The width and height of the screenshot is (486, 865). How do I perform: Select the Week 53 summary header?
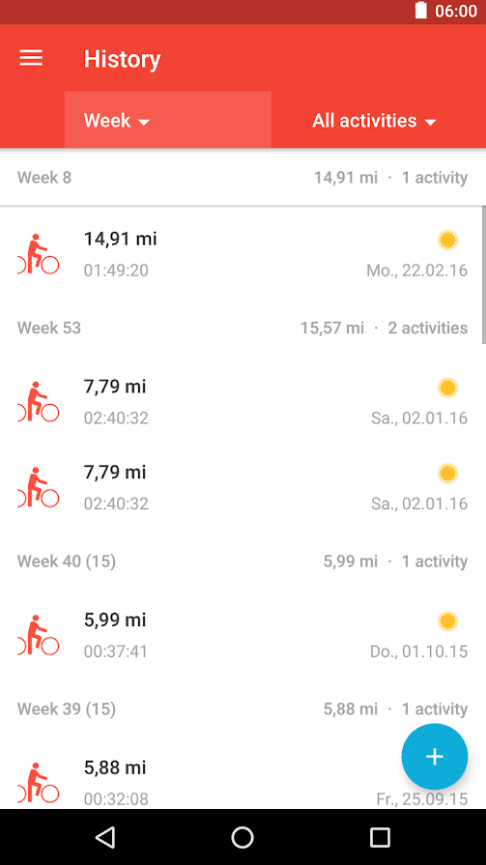[x=243, y=328]
